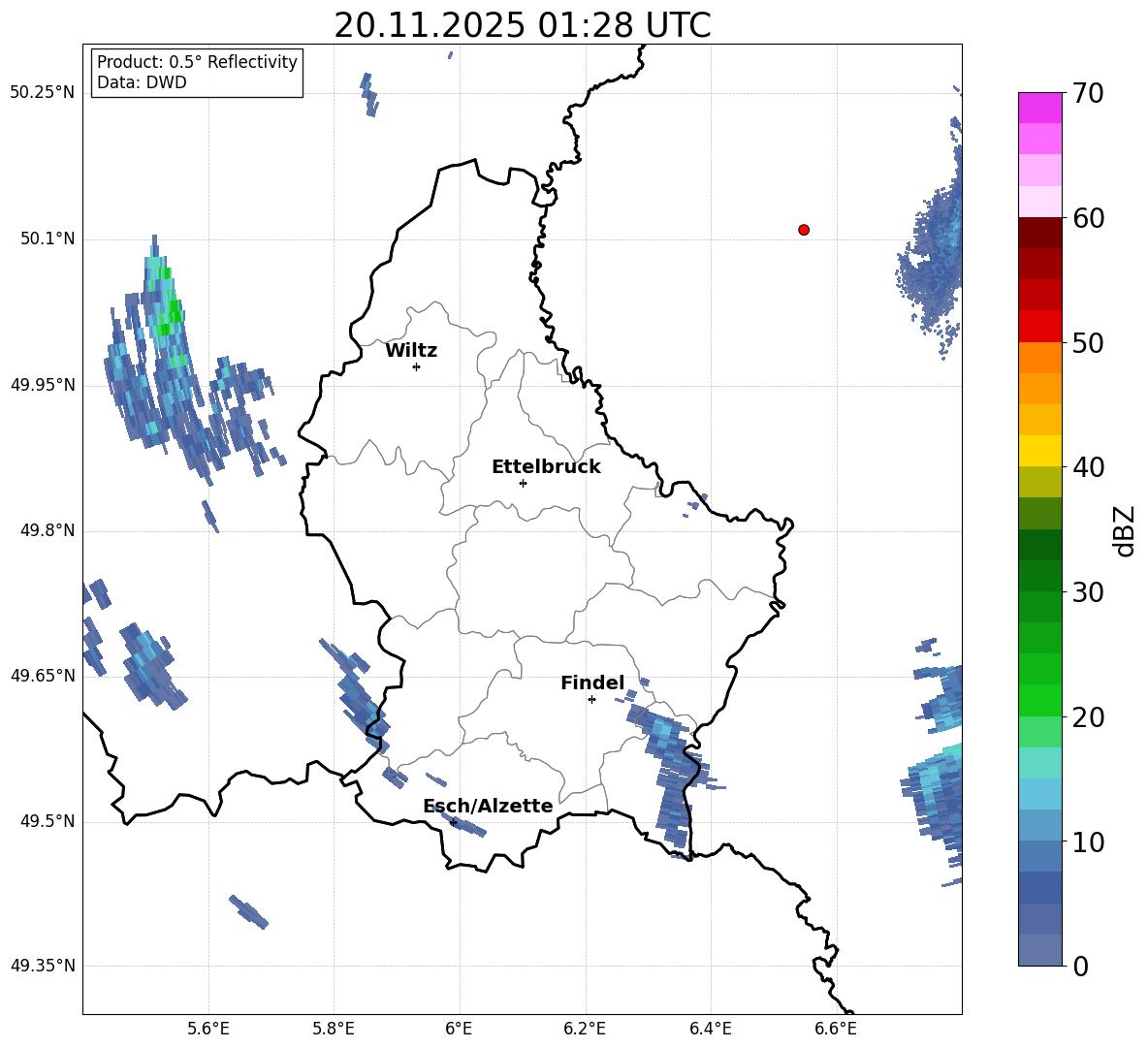Screen dimensions: 1148x1048
Task: Click the Findel station cross marker
Action: [591, 700]
